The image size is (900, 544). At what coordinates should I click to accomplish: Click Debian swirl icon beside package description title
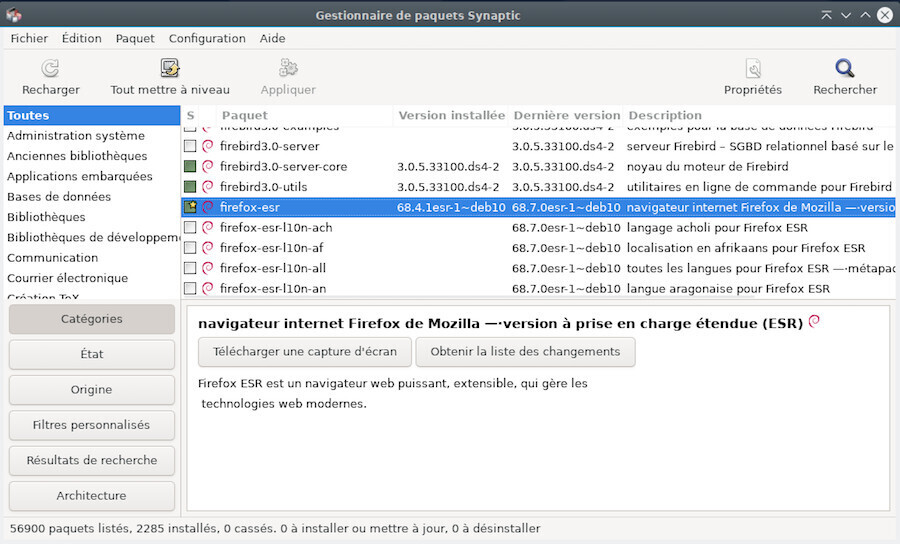814,322
